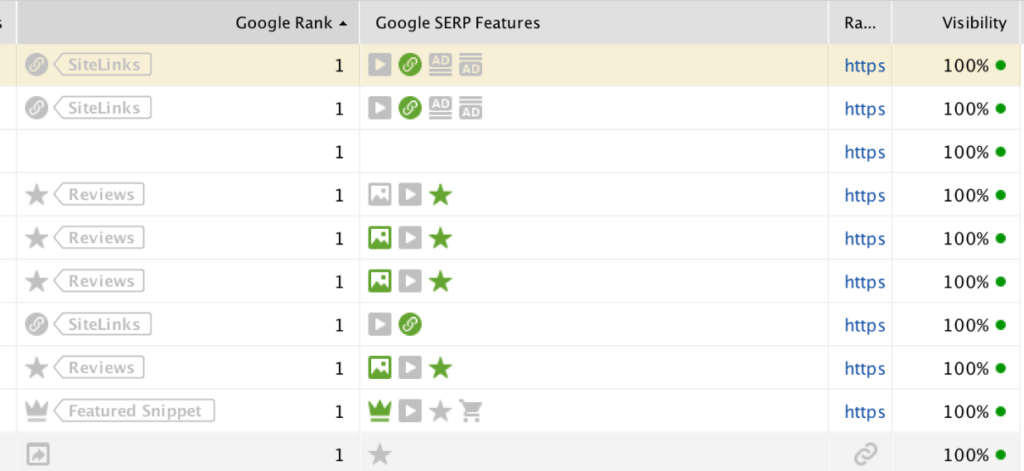Click the bottom ads icon in first row
Image resolution: width=1024 pixels, height=471 pixels.
pyautogui.click(x=470, y=65)
